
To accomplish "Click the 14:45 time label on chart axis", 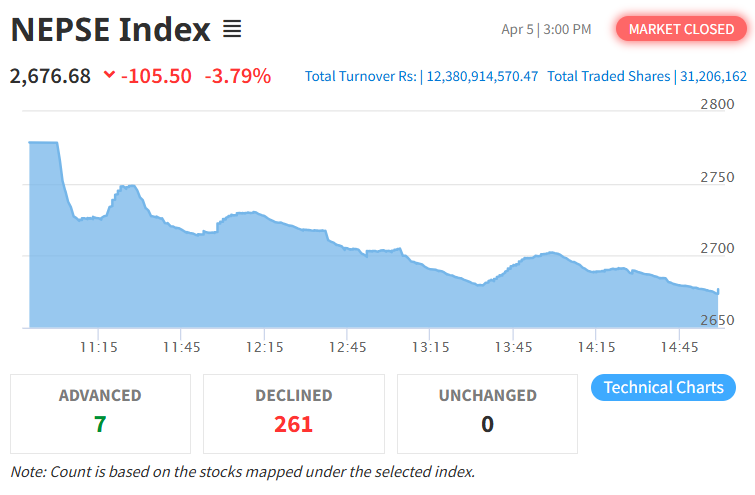I will [x=679, y=347].
